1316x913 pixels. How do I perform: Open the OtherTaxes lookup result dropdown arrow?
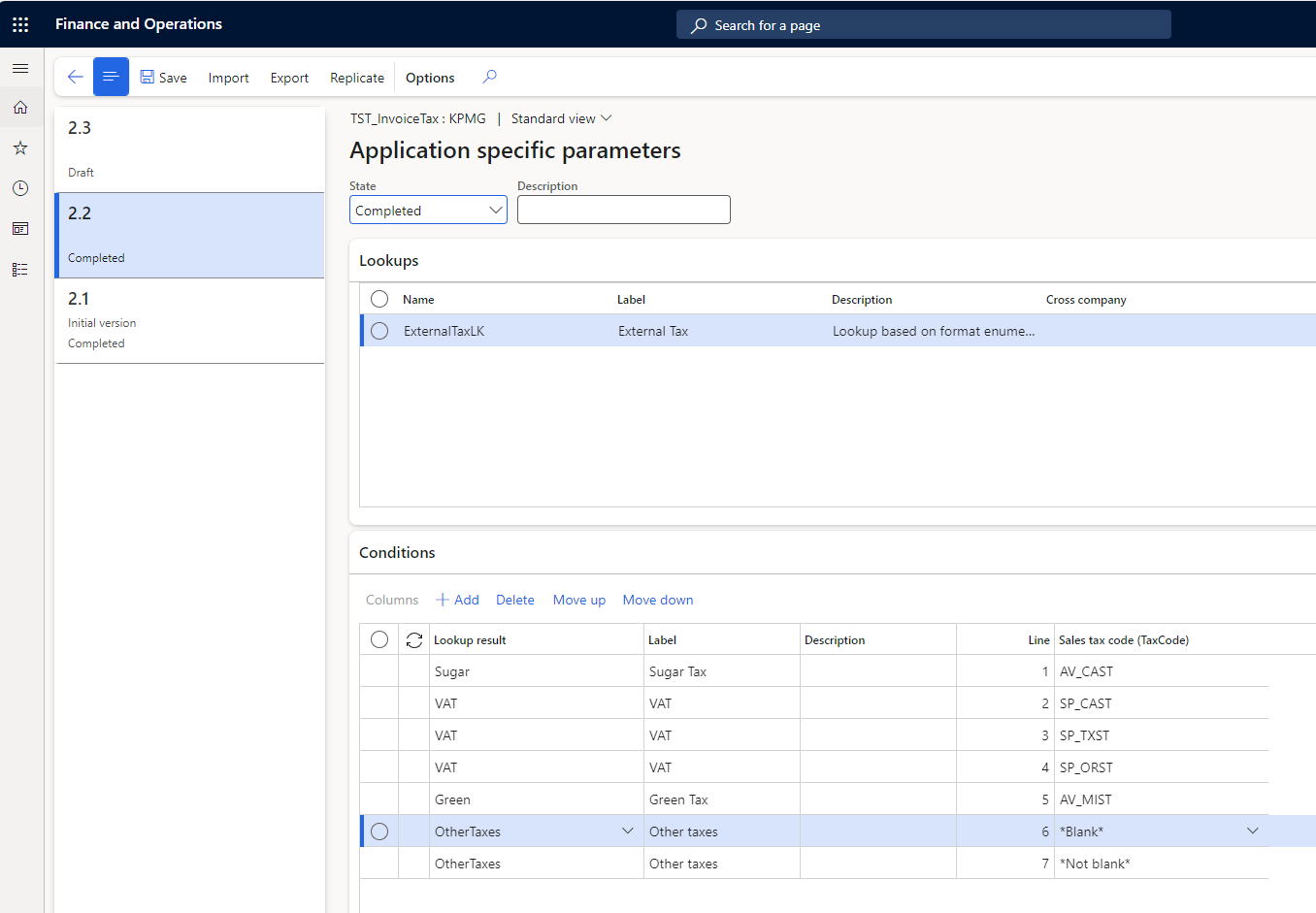(628, 831)
